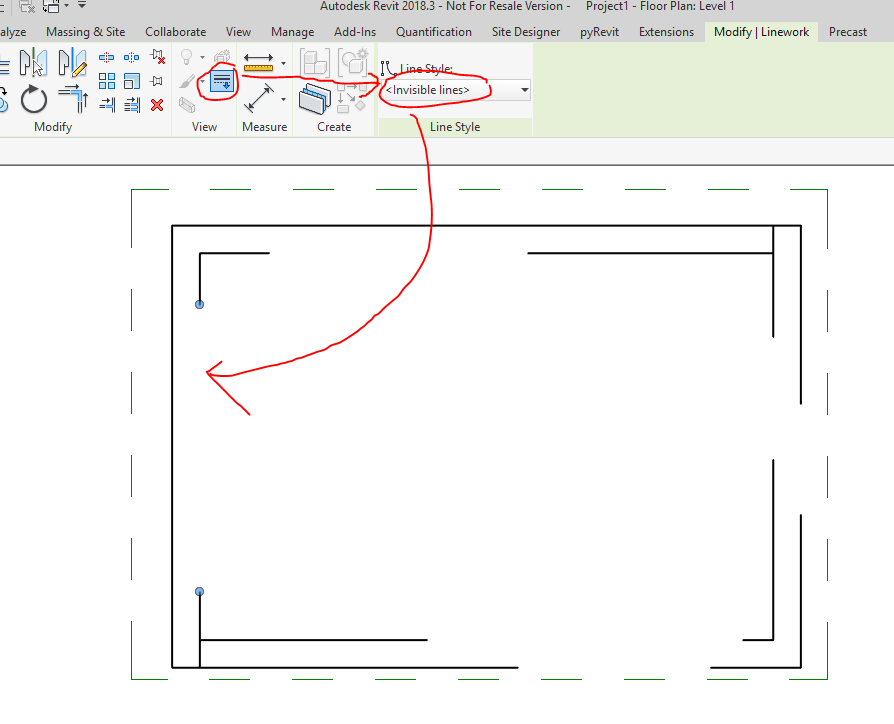
Task: Open the Line Style dropdown showing Invisible lines
Action: coord(524,90)
